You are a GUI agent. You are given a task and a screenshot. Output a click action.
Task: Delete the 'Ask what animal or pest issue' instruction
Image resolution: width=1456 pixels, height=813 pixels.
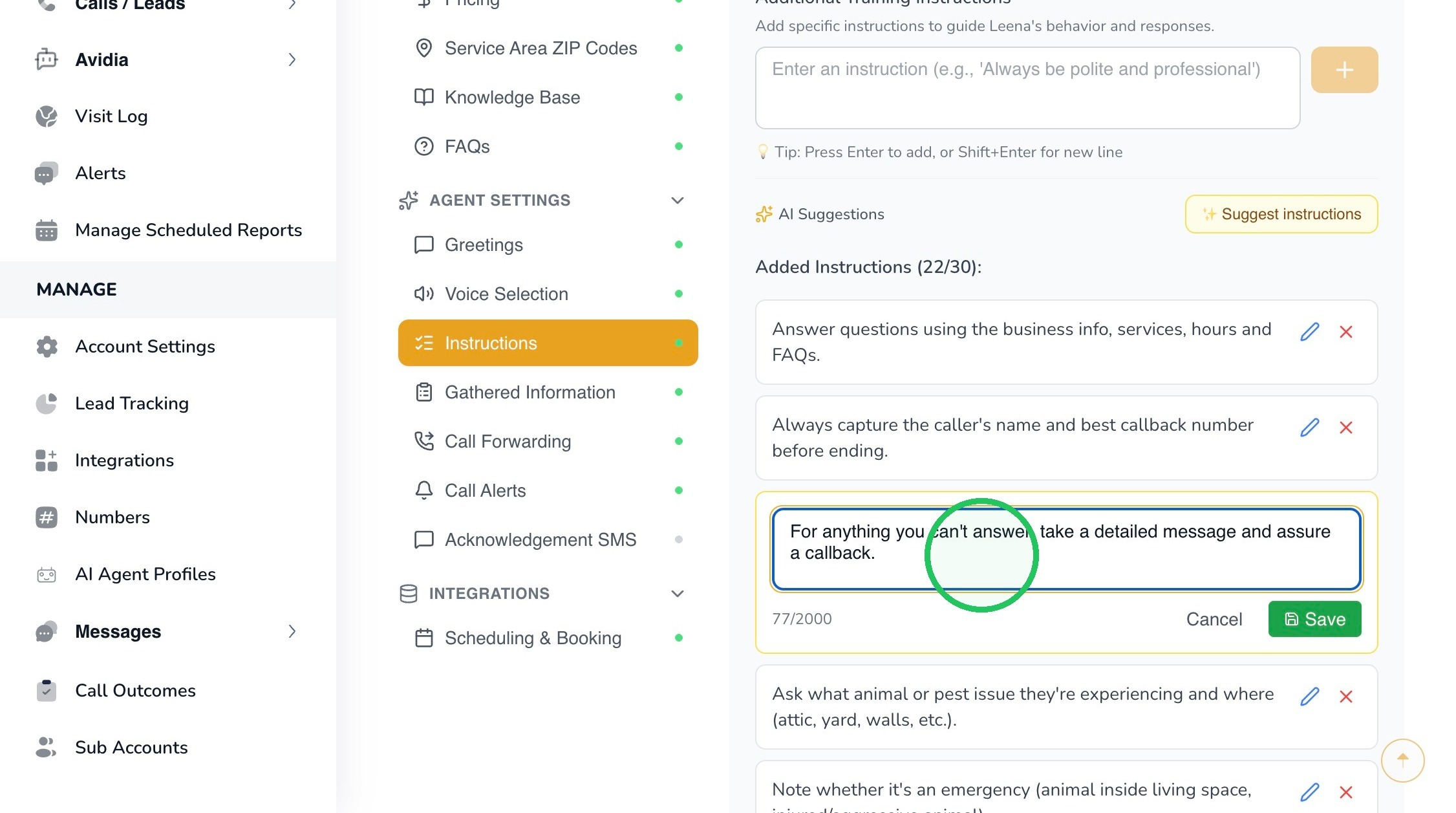point(1346,697)
